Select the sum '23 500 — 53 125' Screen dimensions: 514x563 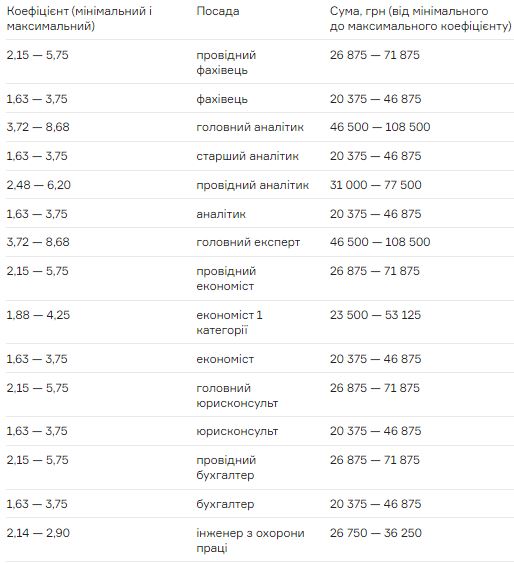pos(375,315)
